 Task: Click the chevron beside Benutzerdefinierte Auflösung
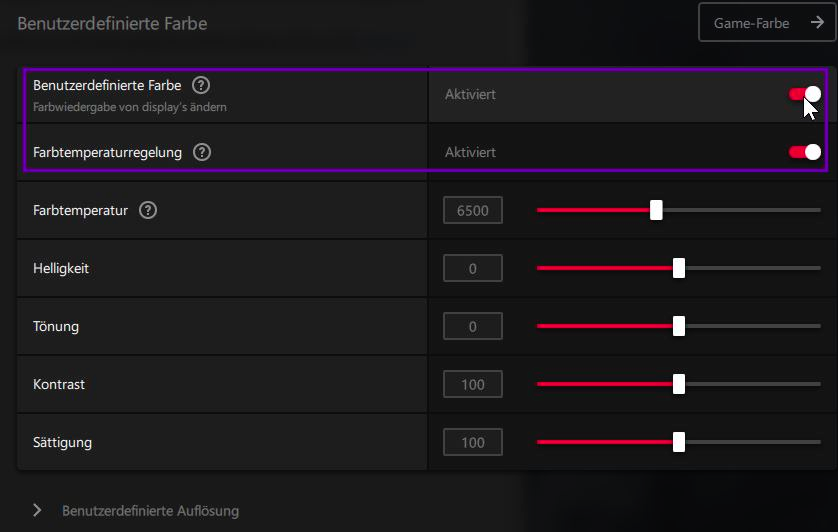38,510
